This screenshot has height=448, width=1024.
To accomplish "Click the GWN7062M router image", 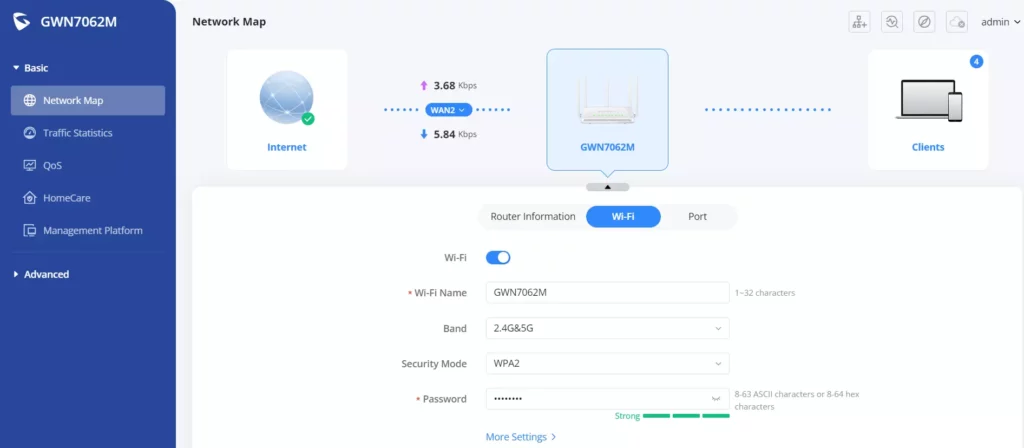I will 607,100.
